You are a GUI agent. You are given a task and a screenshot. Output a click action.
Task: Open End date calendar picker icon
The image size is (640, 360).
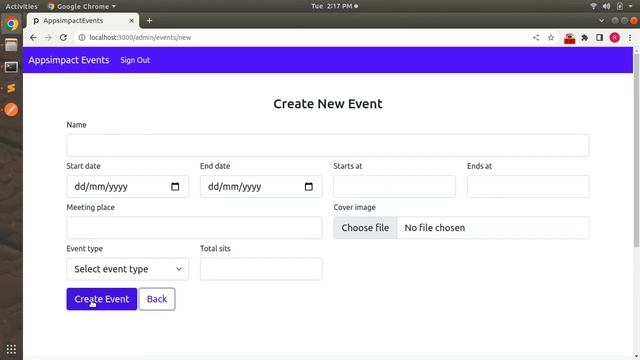(309, 187)
